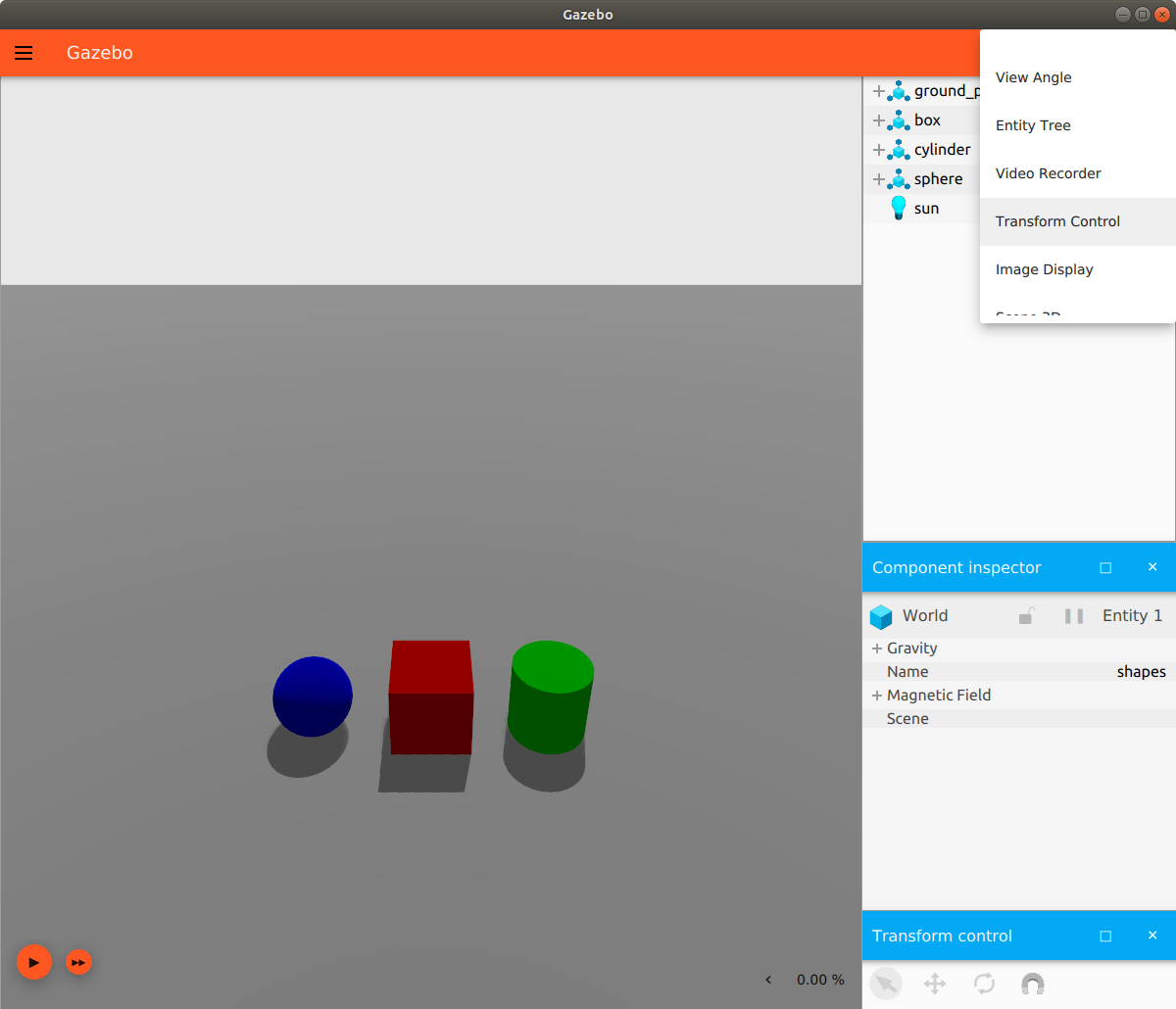Collapse the real-time factor panel arrow
This screenshot has height=1009, width=1176.
[x=768, y=980]
